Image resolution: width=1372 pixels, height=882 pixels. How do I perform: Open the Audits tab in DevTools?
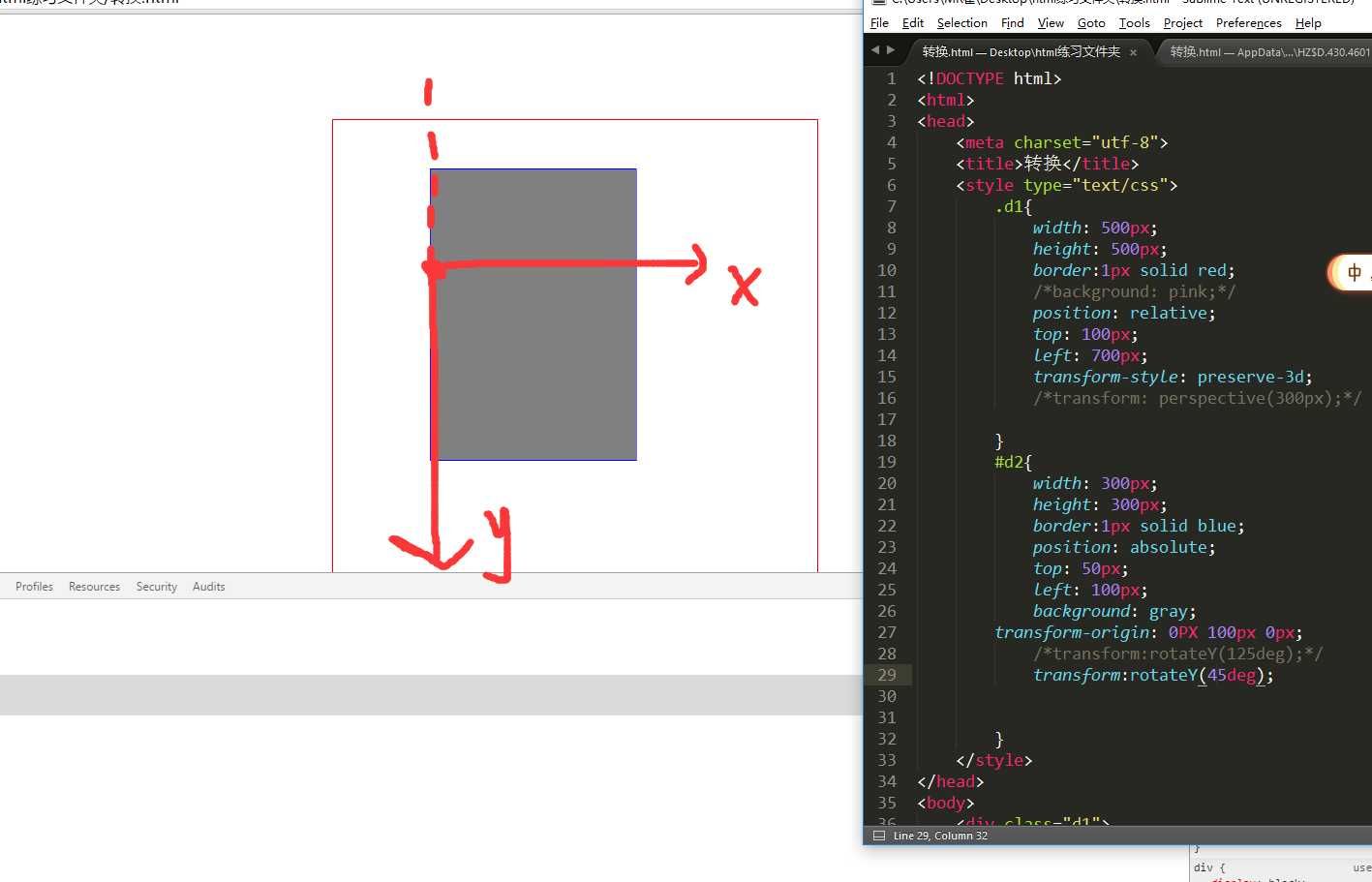[208, 587]
